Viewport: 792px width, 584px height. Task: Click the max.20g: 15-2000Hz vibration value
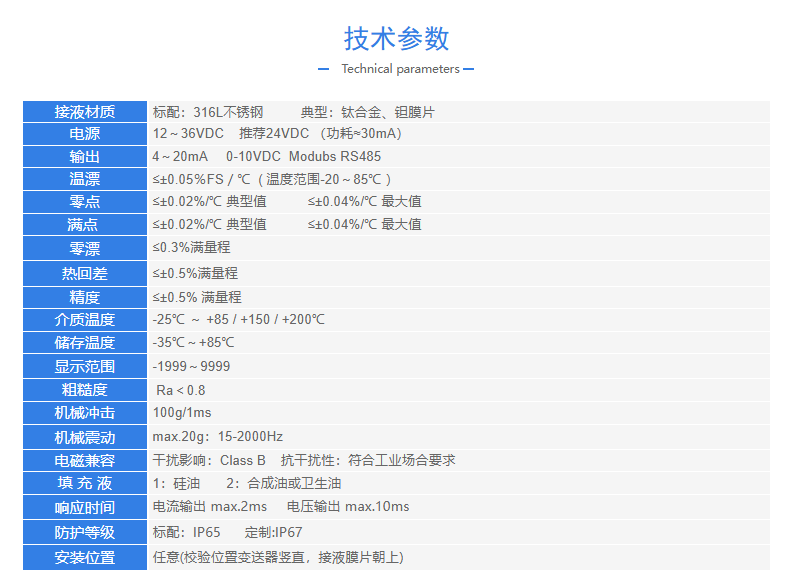click(x=217, y=437)
